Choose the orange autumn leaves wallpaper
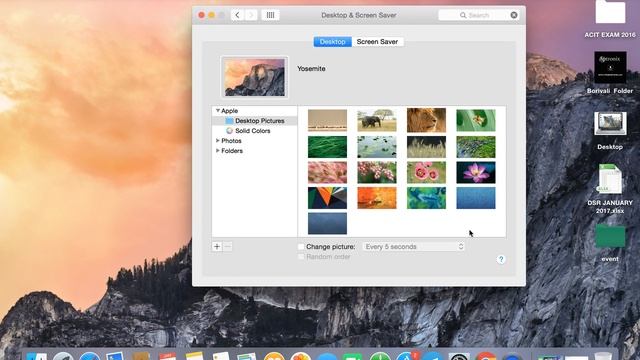The image size is (640, 360). [x=377, y=198]
